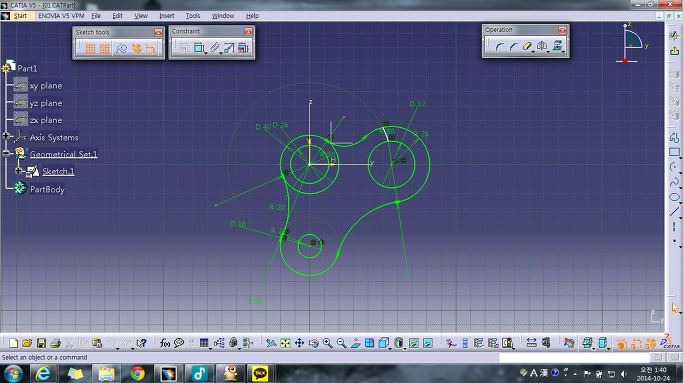Viewport: 683px width, 383px height.
Task: Select the Animate Constraint tool
Action: [229, 47]
